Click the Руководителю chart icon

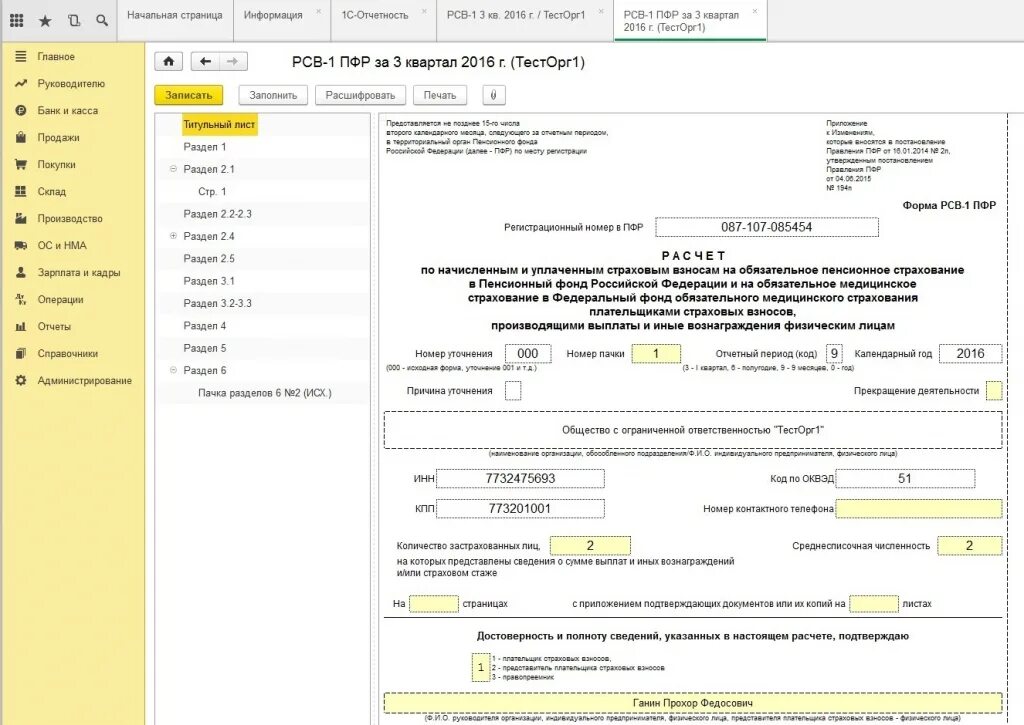(21, 84)
